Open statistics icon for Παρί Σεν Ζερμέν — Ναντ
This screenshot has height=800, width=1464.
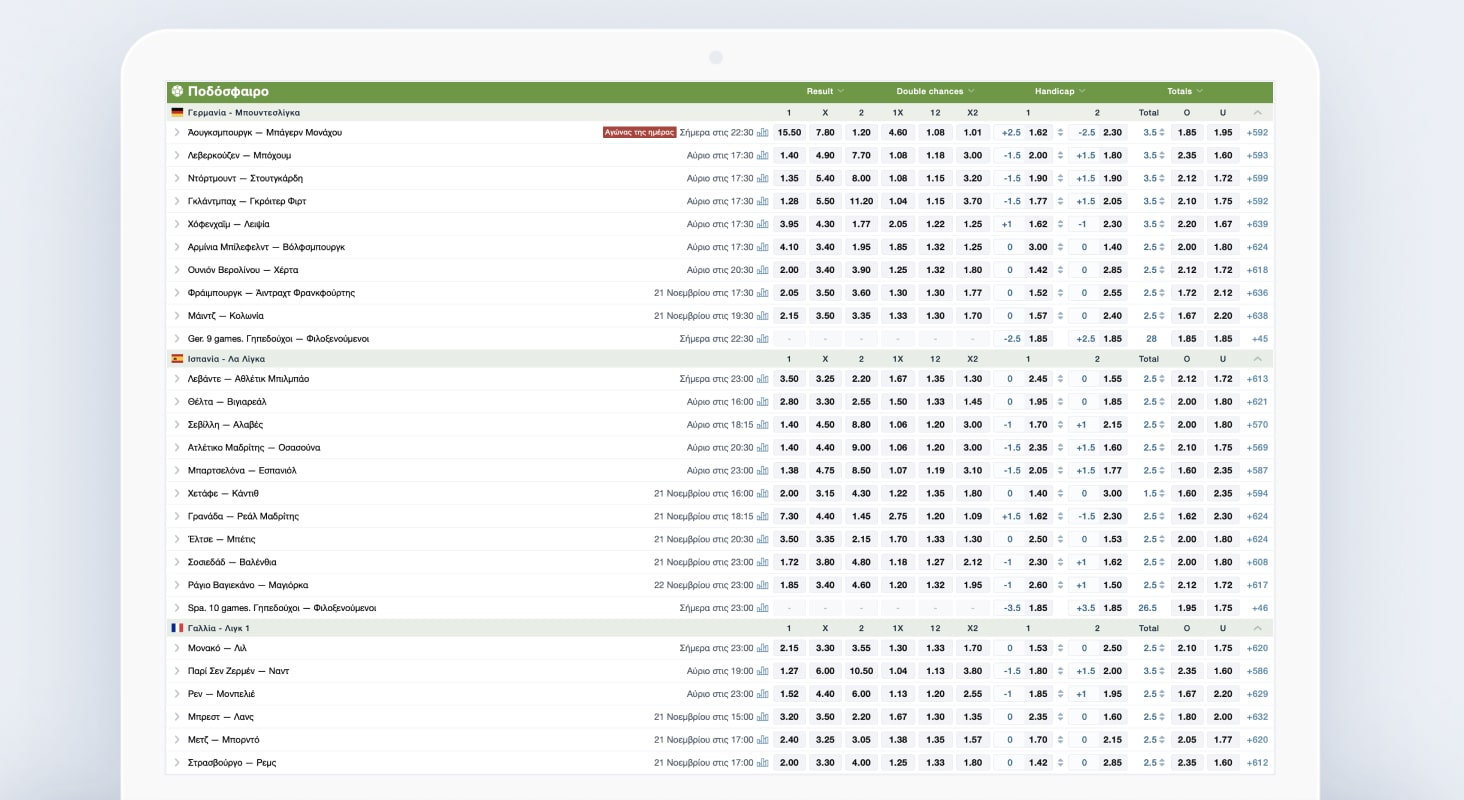coord(763,671)
